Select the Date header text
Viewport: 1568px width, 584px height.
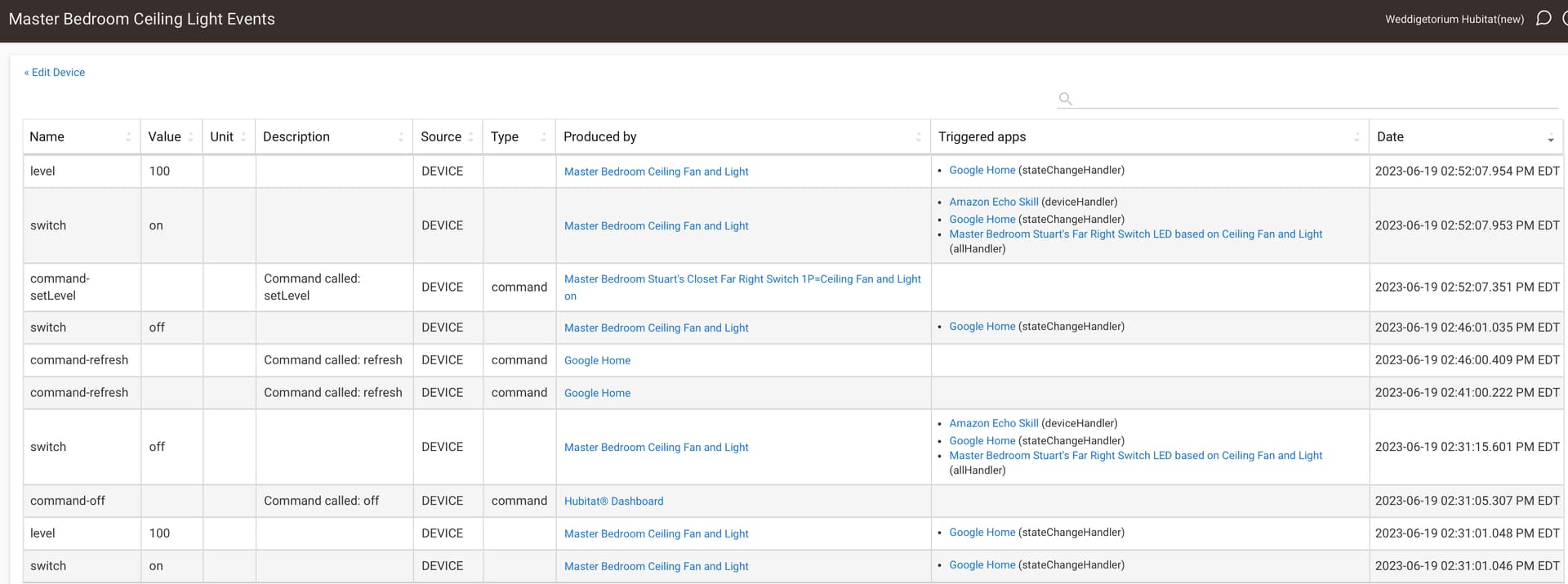[1390, 136]
